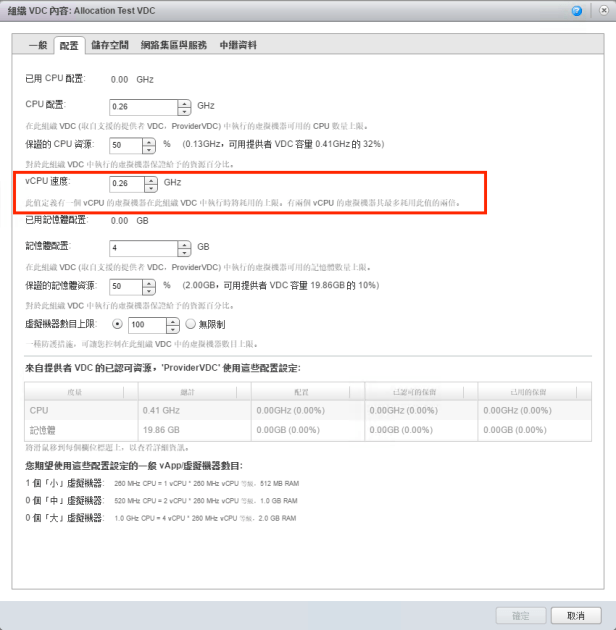Click the 記憶體配置 input field
616x630 pixels.
(142, 247)
